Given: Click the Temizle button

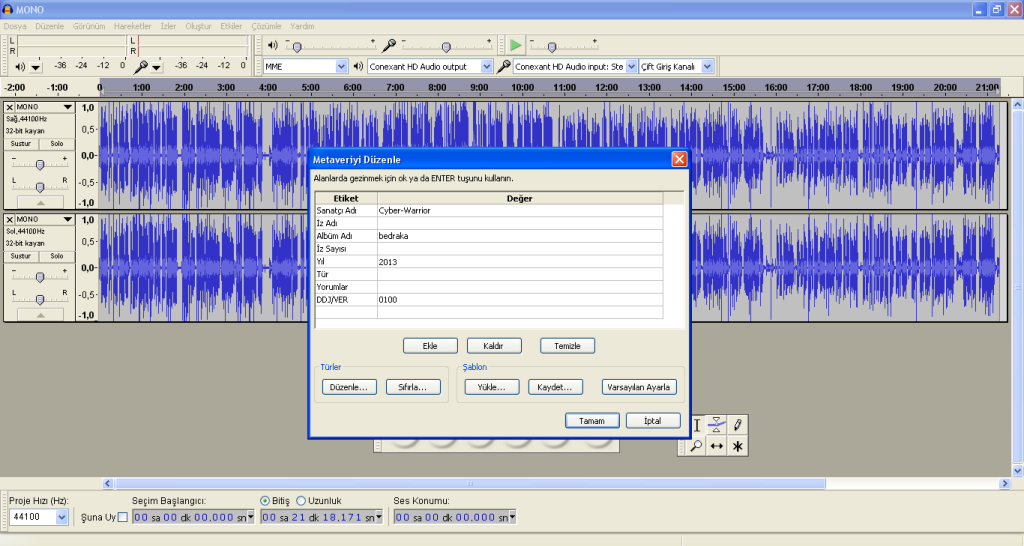Looking at the screenshot, I should coord(567,346).
